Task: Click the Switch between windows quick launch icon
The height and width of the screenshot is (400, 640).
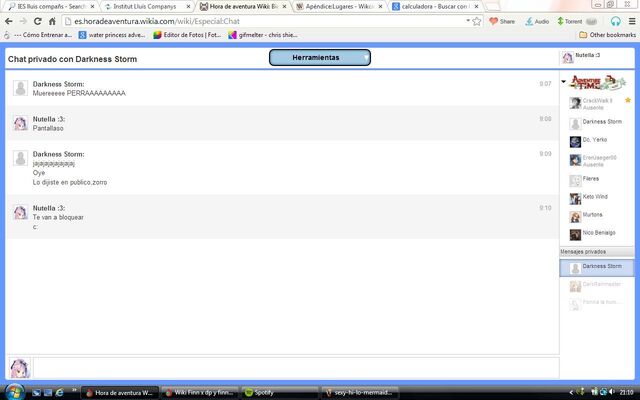Action: (x=48, y=392)
